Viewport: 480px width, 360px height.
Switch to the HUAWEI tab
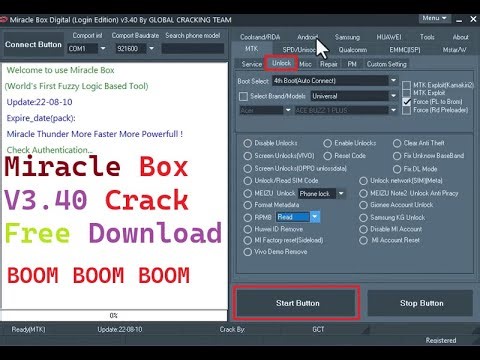pyautogui.click(x=389, y=37)
